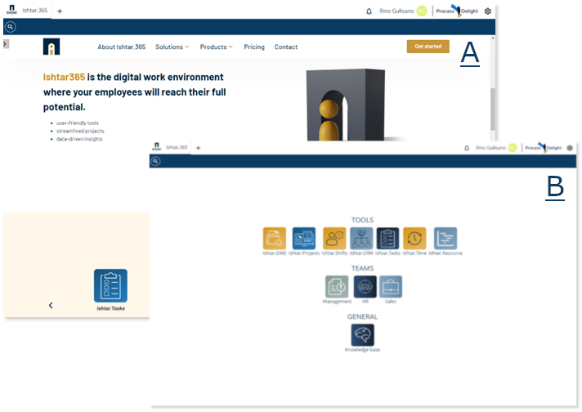Open Ishtar.Tasks in the Tools row
Viewport: 582px width, 412px height.
388,238
